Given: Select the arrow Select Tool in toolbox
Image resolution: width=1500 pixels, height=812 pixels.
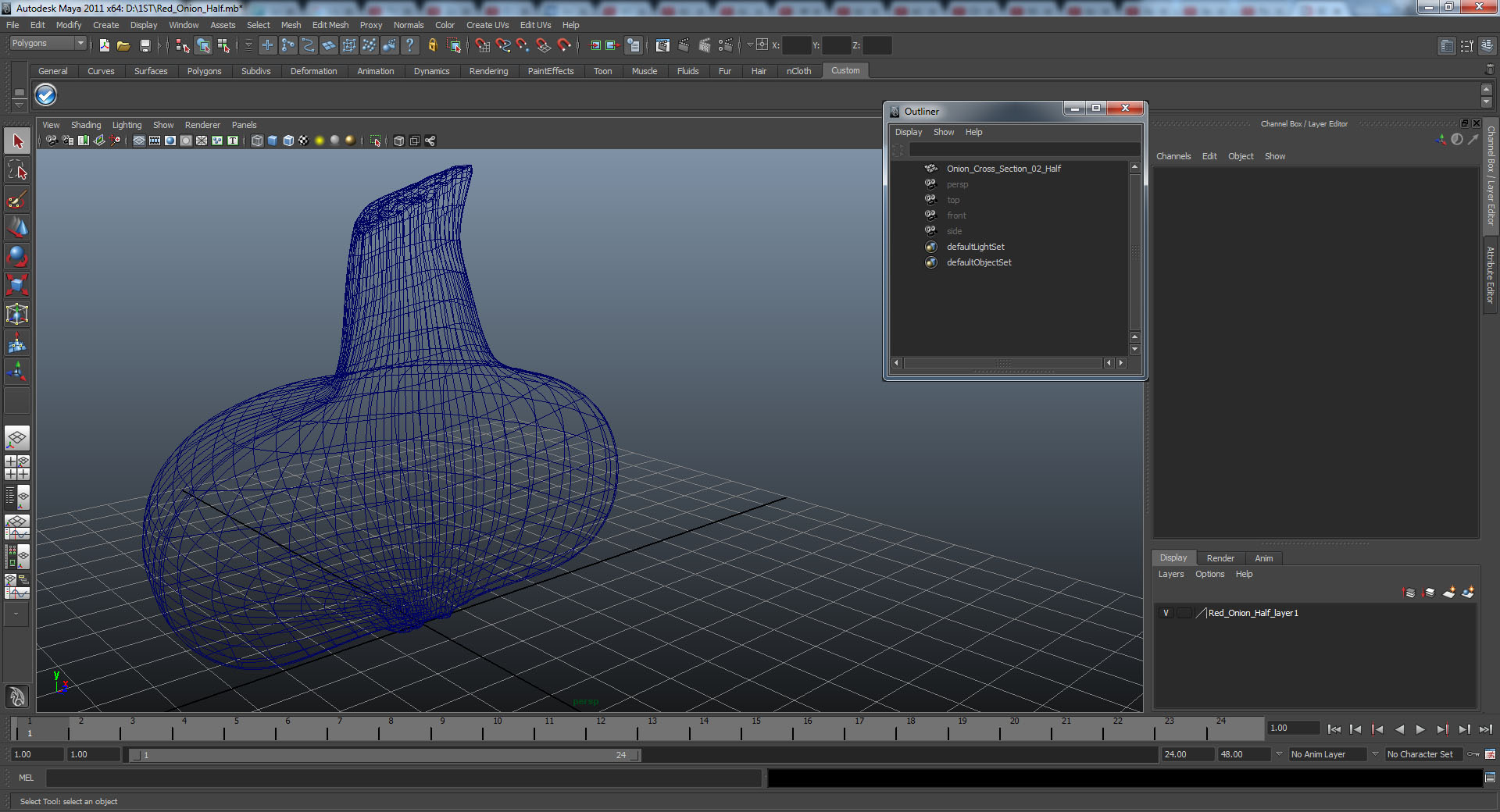Looking at the screenshot, I should [17, 141].
